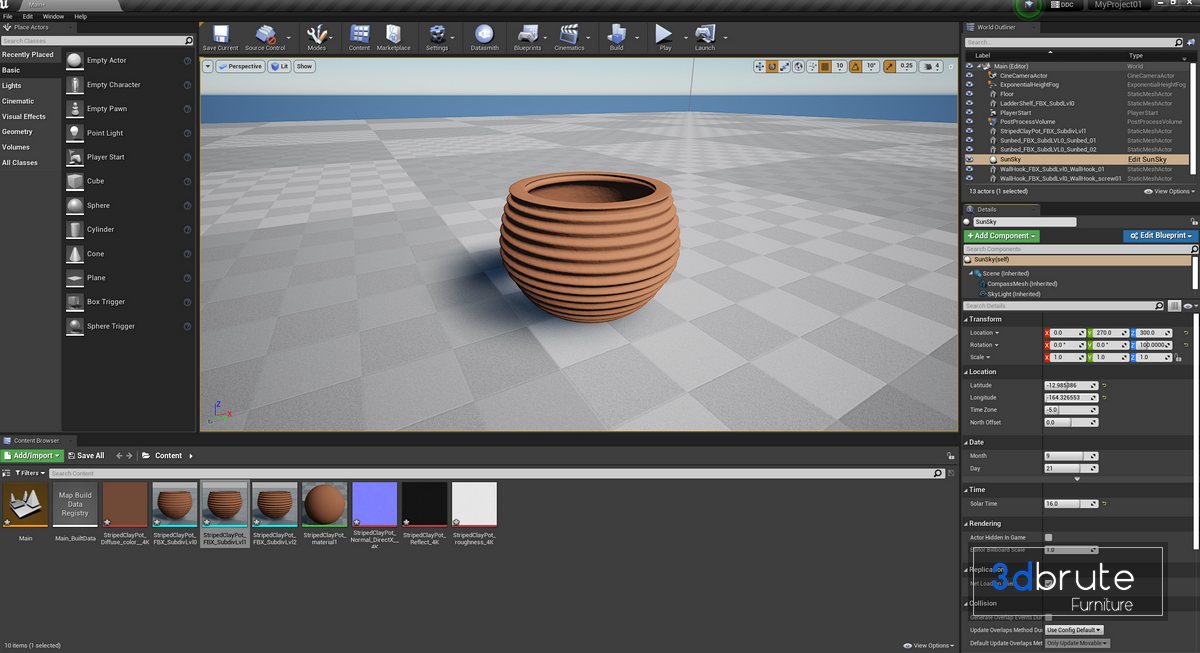The image size is (1200, 653).
Task: Click Save All in the Content Browser
Action: (87, 456)
